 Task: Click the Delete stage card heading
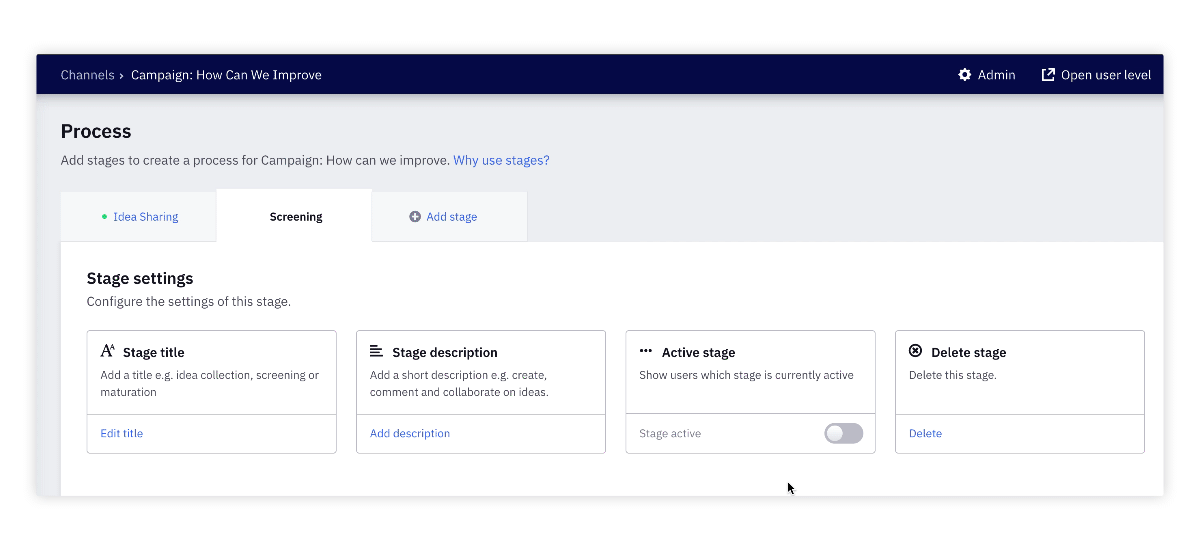click(968, 352)
